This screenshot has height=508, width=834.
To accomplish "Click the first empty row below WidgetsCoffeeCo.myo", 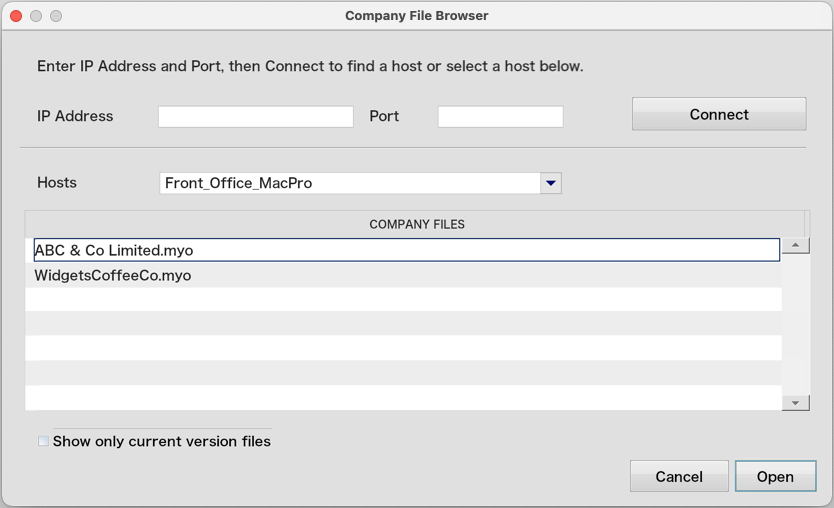I will point(403,299).
